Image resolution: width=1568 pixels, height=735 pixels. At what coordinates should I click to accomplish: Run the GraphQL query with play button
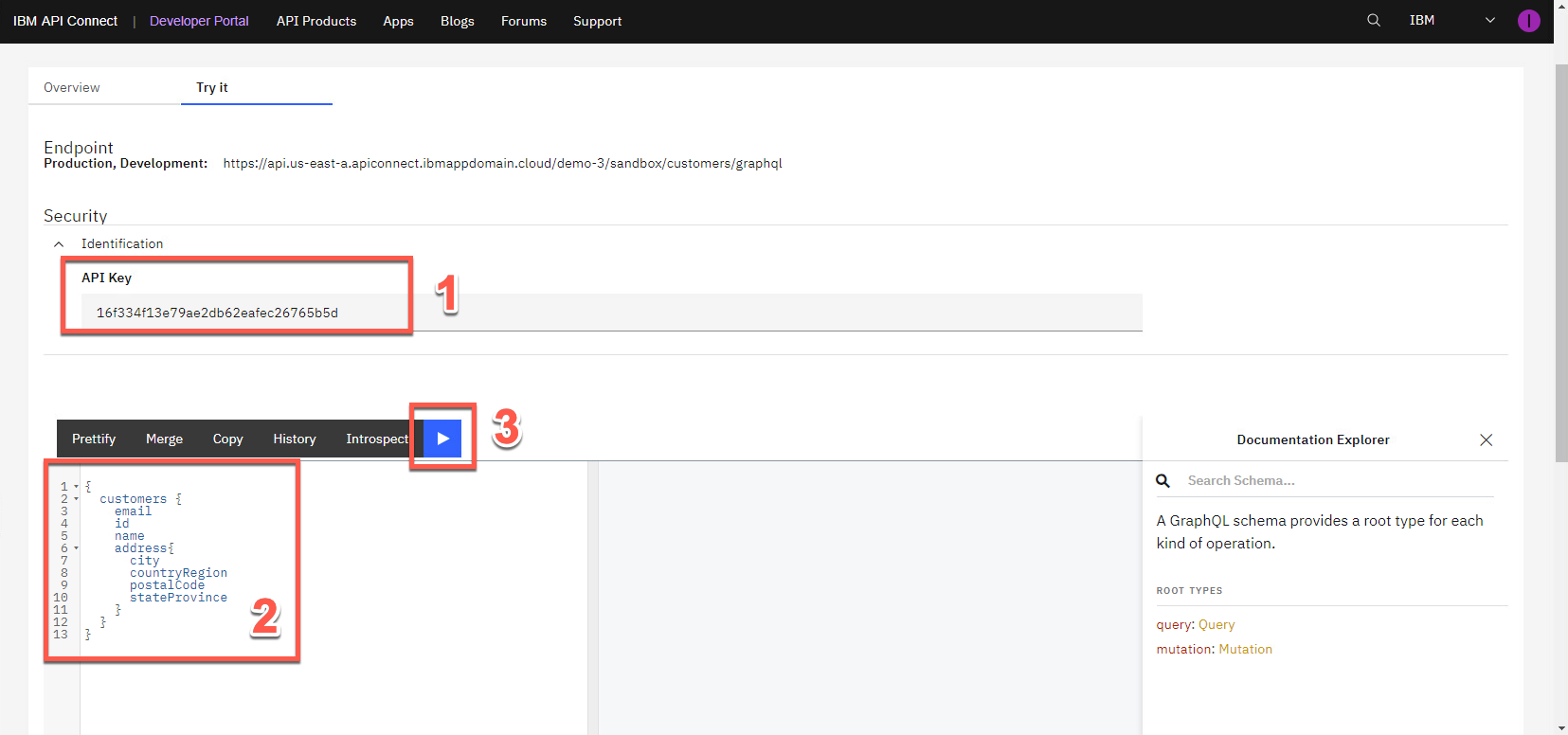pos(442,439)
